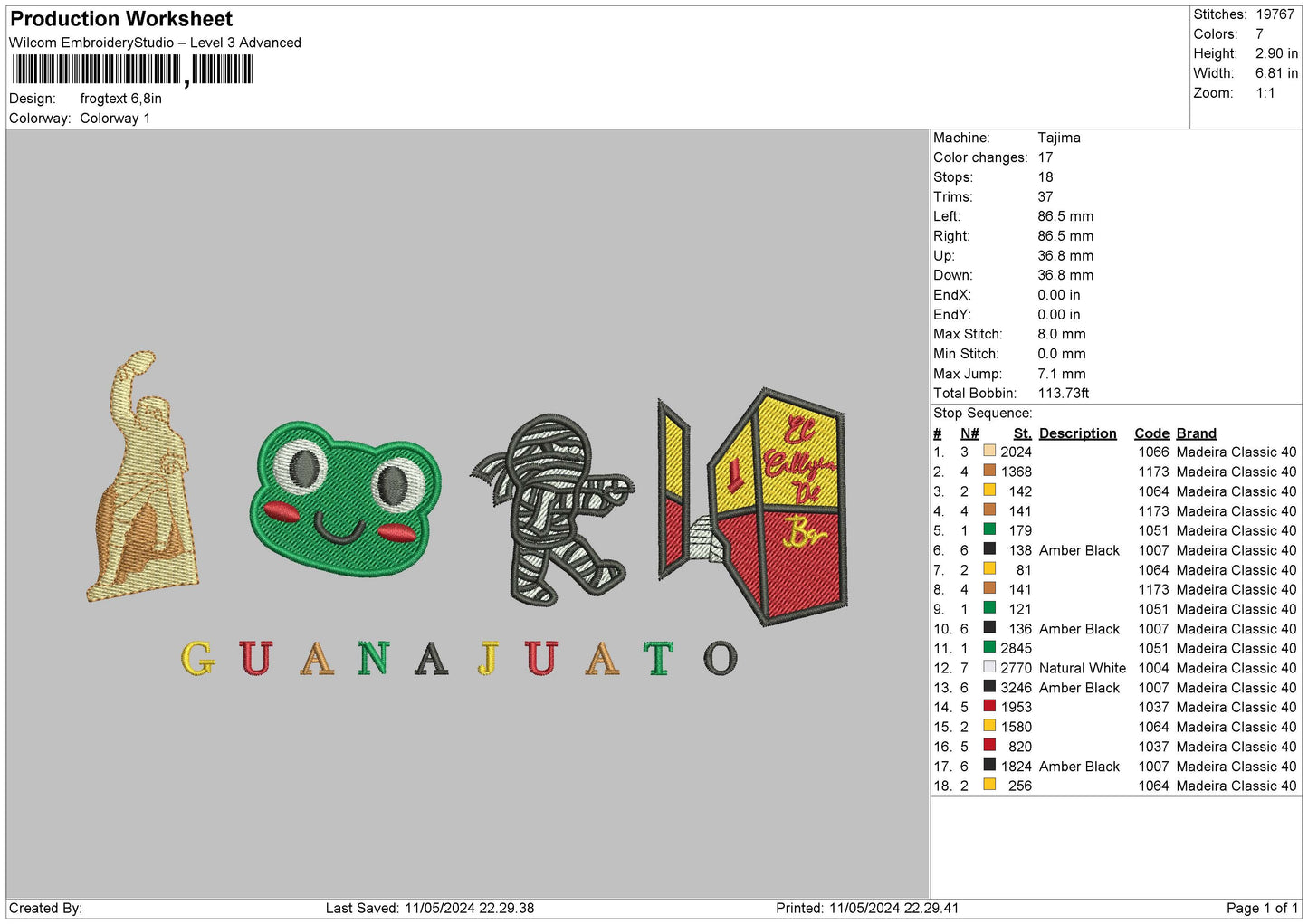
Task: Click the green frog face embroidery
Action: tap(345, 499)
